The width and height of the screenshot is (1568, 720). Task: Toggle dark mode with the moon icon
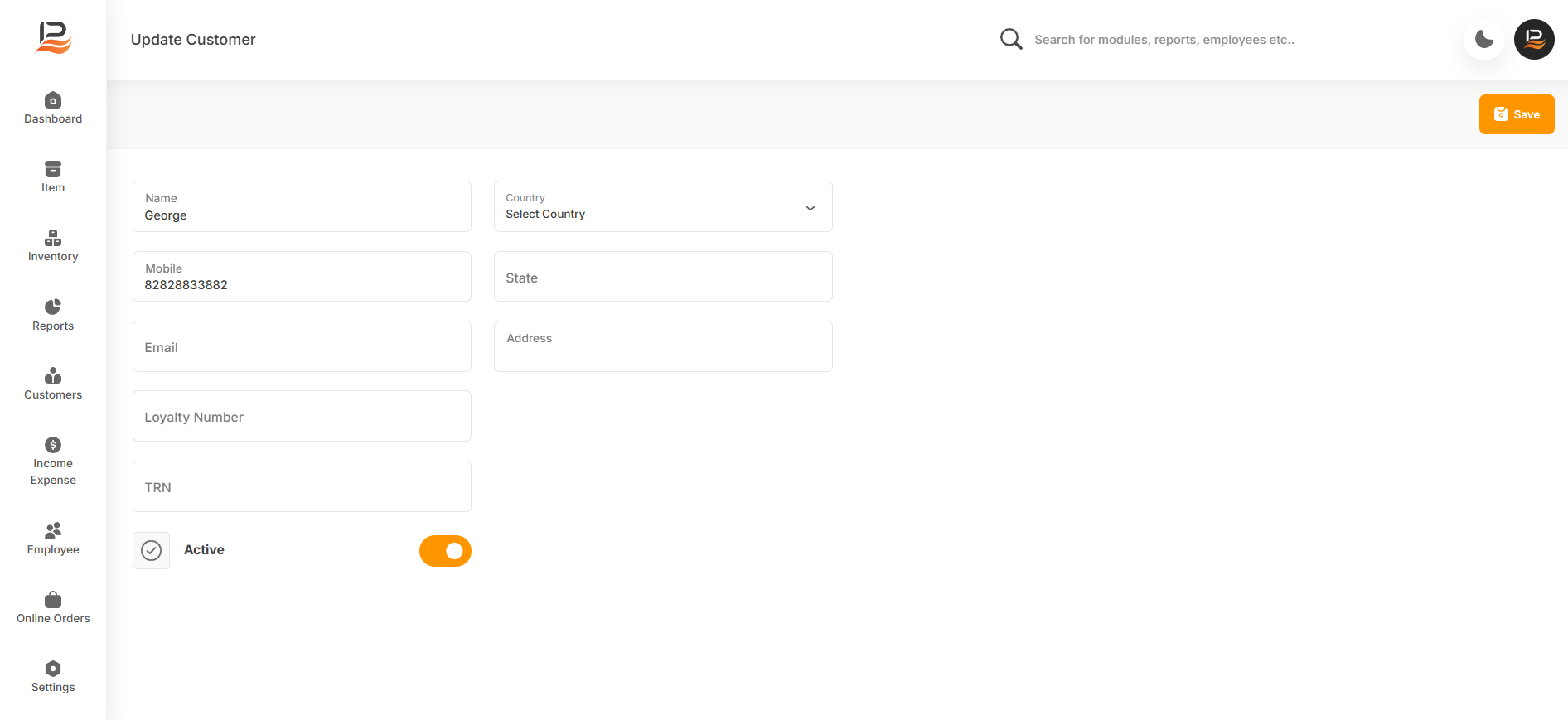[1484, 39]
